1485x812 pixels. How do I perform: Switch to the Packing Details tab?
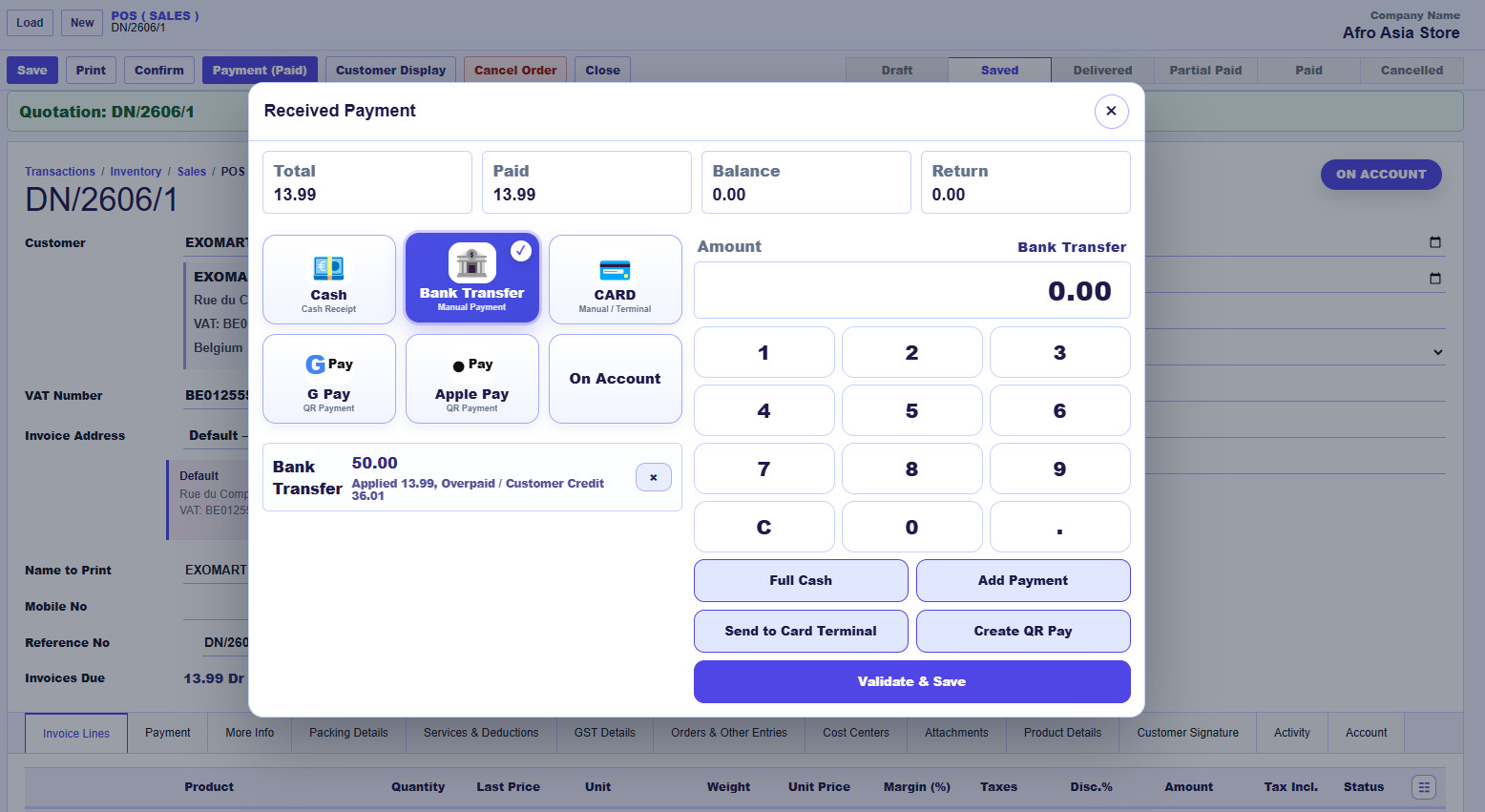348,733
